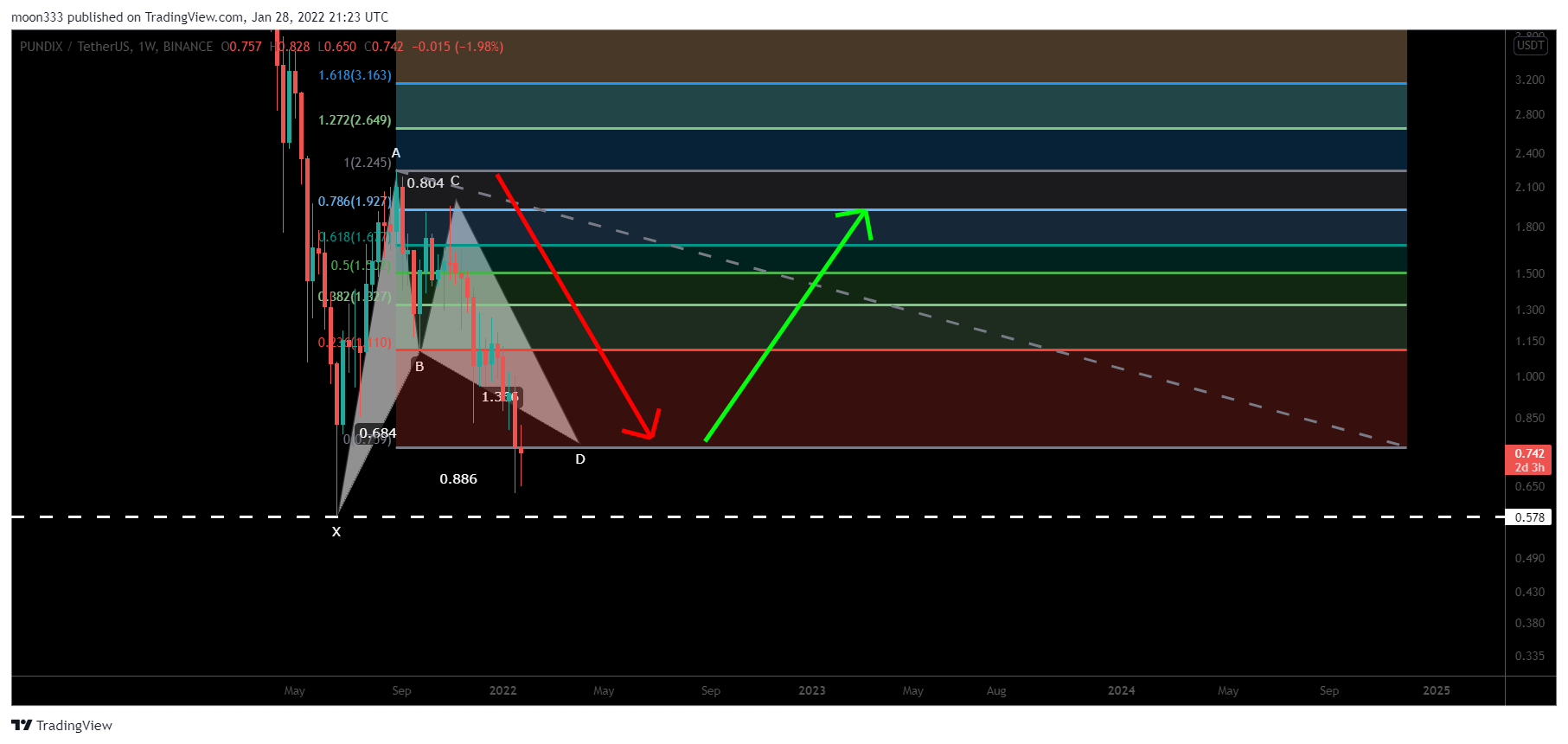The image size is (1568, 744).
Task: Click the moon333 published on TradingView caption
Action: (200, 17)
